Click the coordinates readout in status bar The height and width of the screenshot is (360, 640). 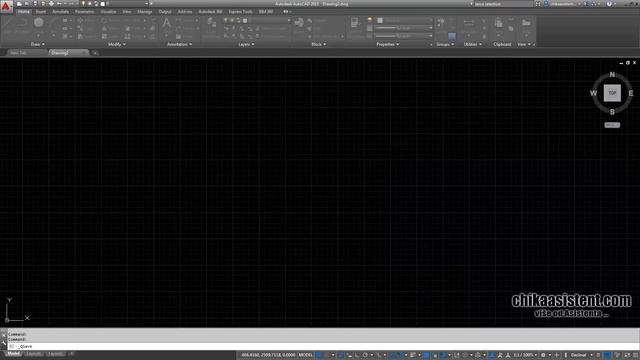coord(268,355)
